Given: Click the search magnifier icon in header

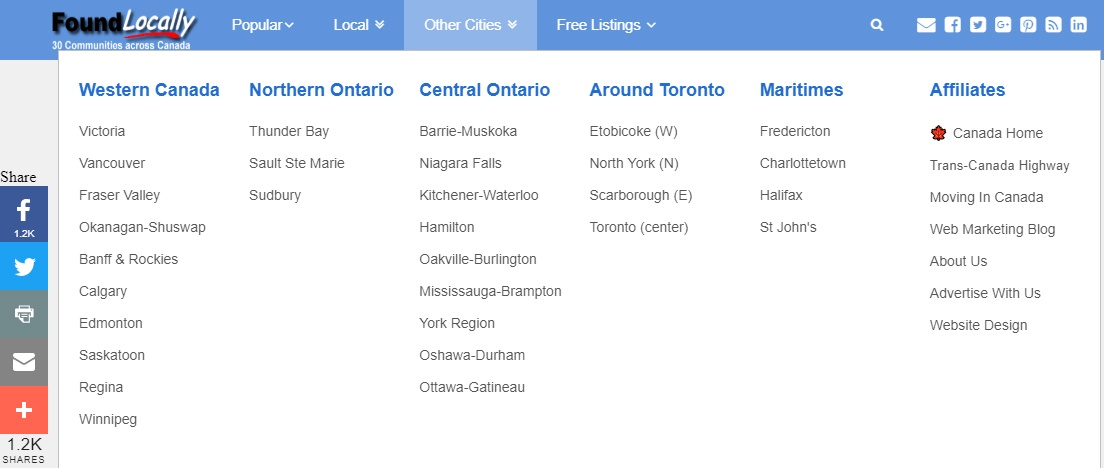Looking at the screenshot, I should pos(877,25).
